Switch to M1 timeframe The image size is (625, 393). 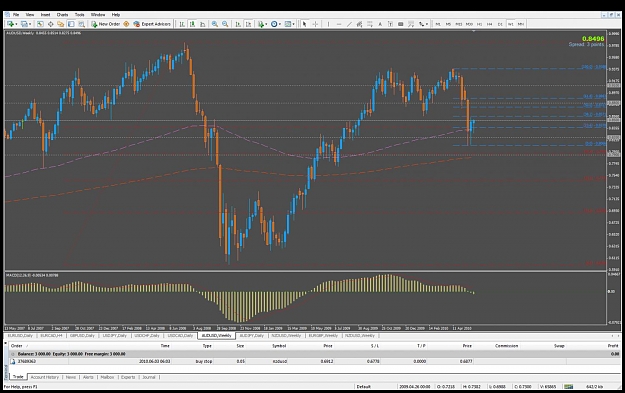click(x=438, y=24)
